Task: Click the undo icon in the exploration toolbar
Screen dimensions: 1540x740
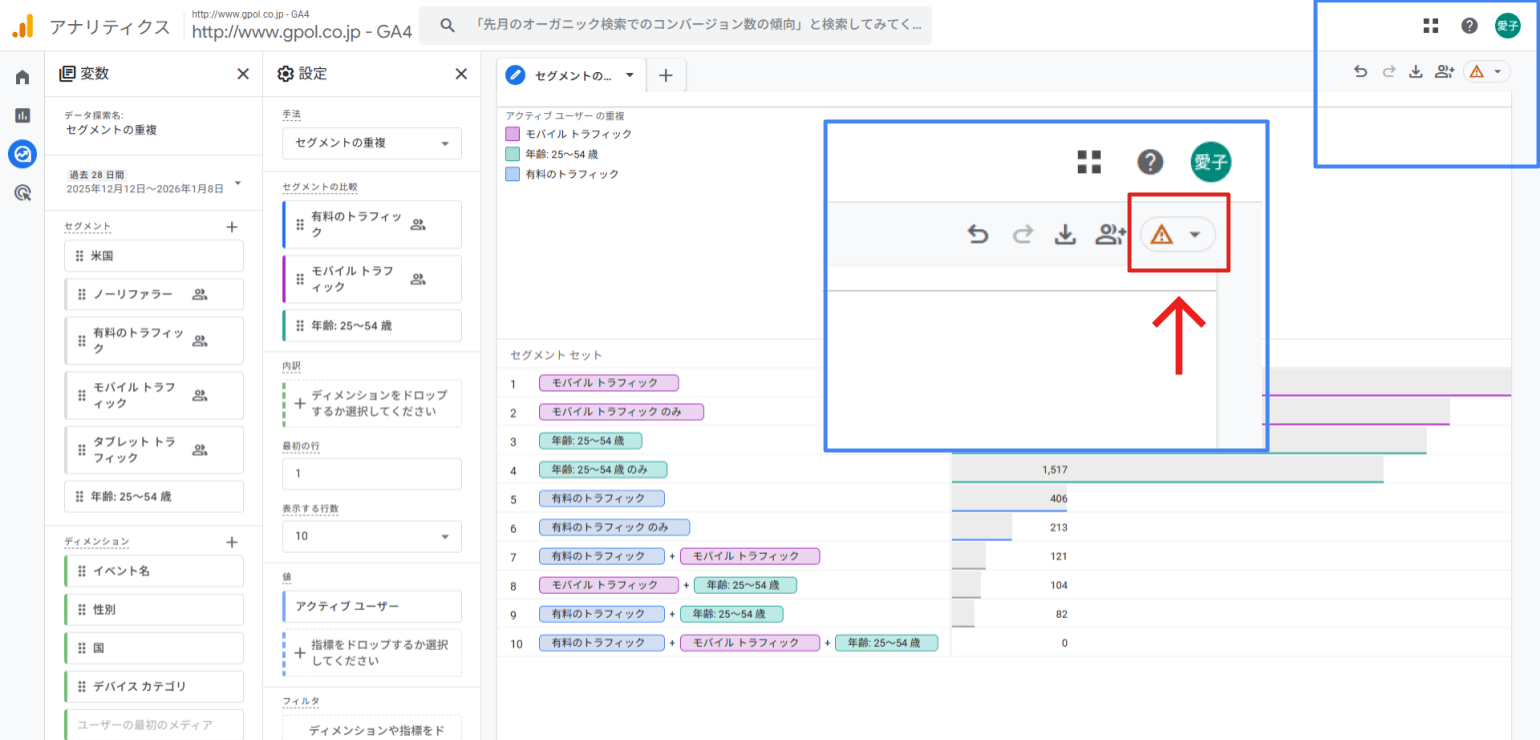Action: point(1360,71)
